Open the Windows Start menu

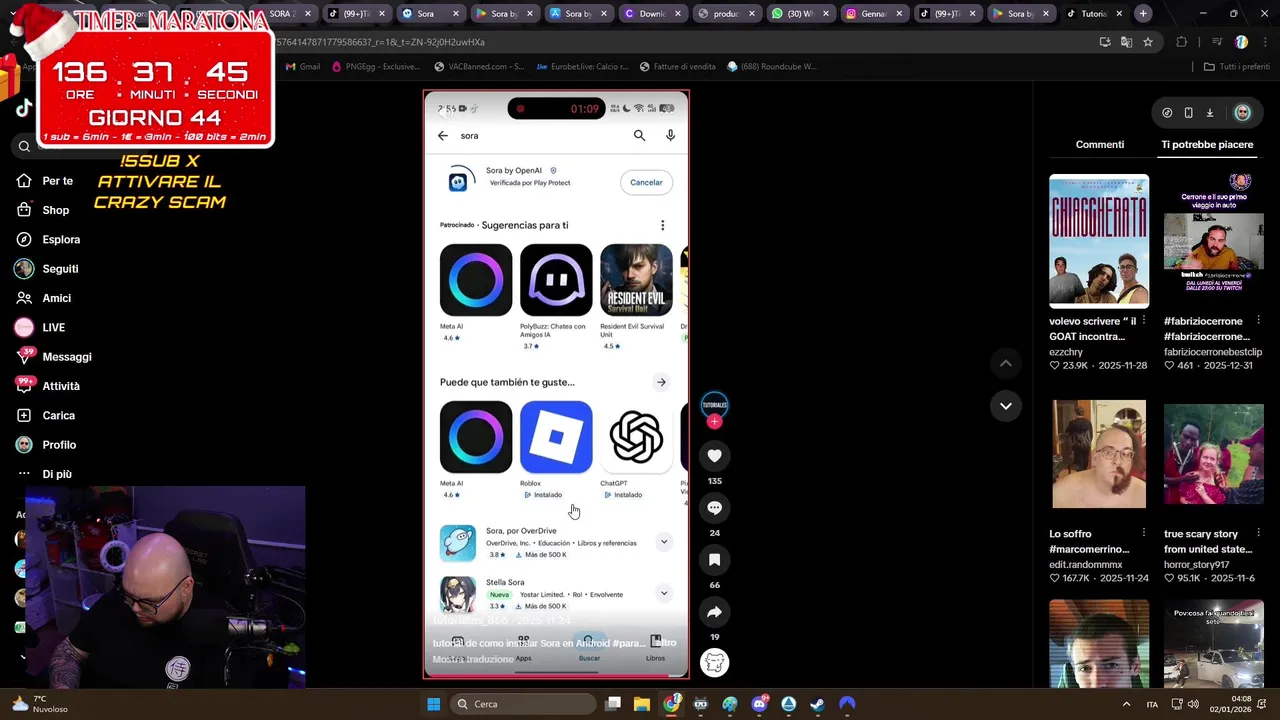tap(433, 704)
